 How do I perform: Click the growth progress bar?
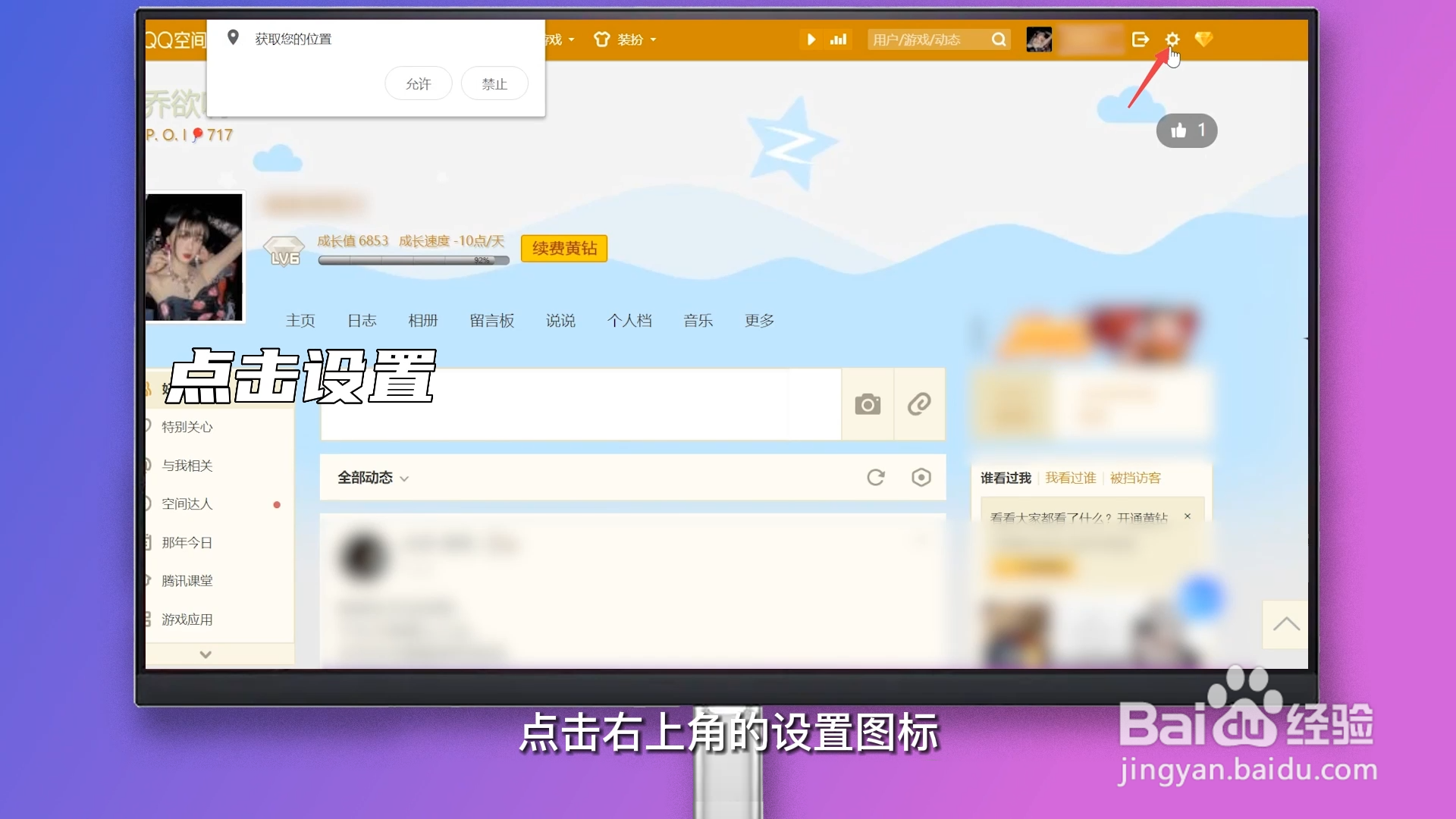(413, 260)
